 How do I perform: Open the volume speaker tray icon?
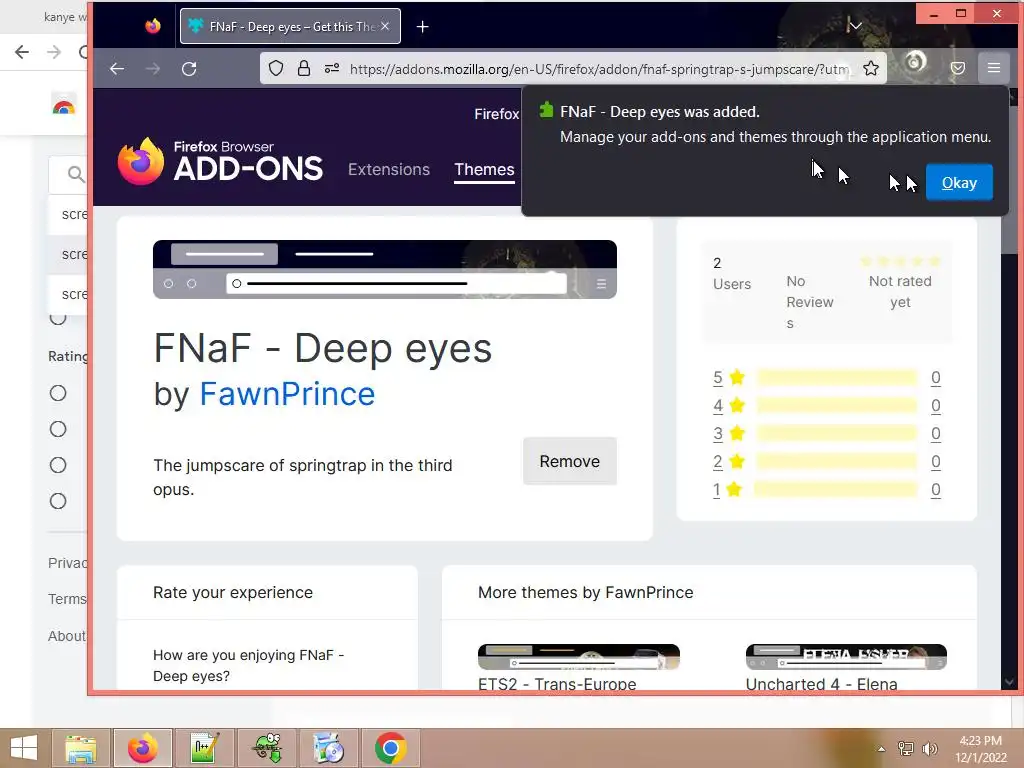(930, 749)
